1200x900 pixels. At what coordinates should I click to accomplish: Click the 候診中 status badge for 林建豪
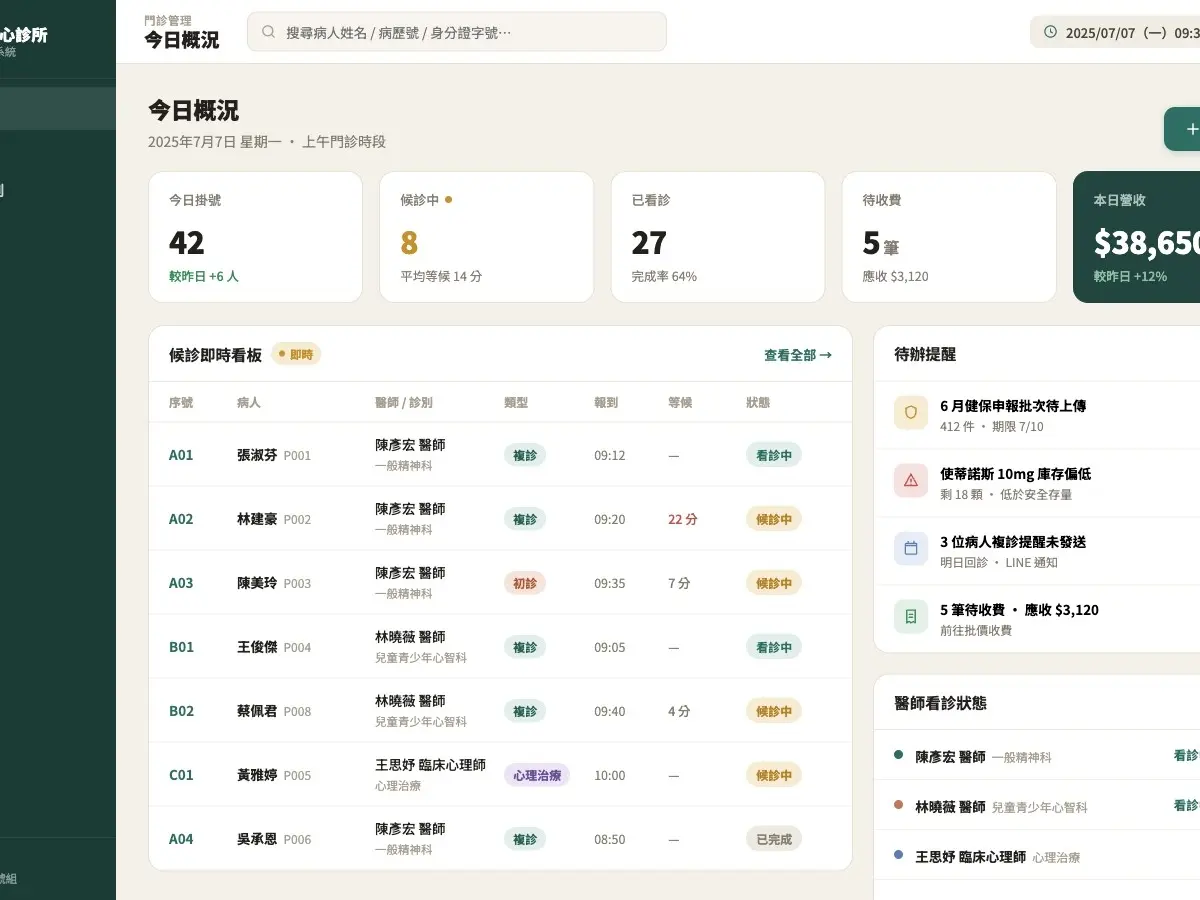coord(774,519)
